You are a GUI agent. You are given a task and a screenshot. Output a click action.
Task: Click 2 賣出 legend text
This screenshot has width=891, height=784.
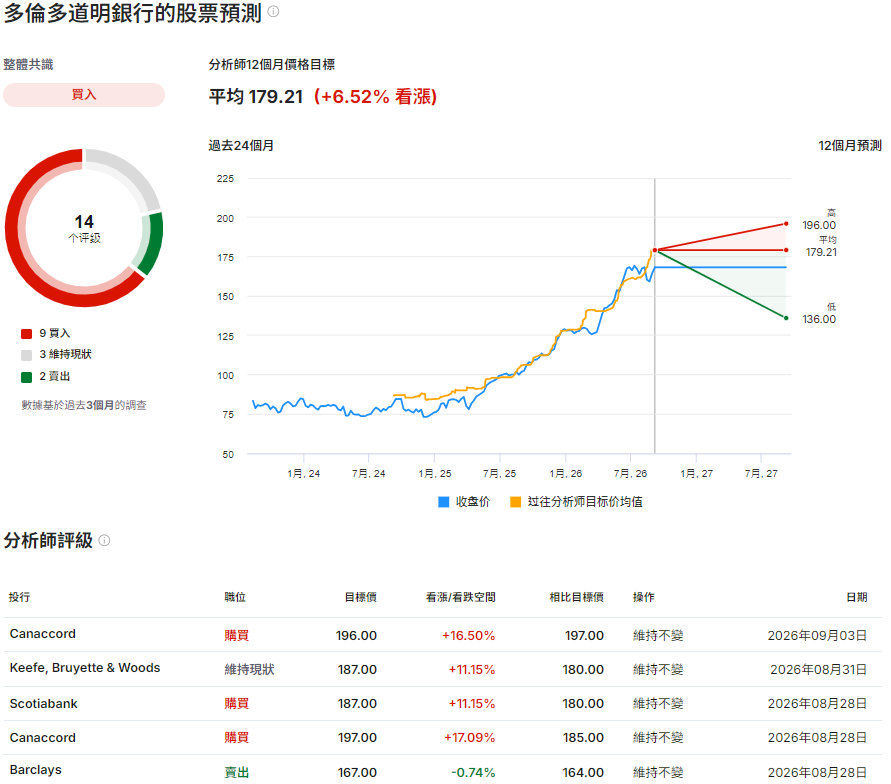tap(55, 376)
